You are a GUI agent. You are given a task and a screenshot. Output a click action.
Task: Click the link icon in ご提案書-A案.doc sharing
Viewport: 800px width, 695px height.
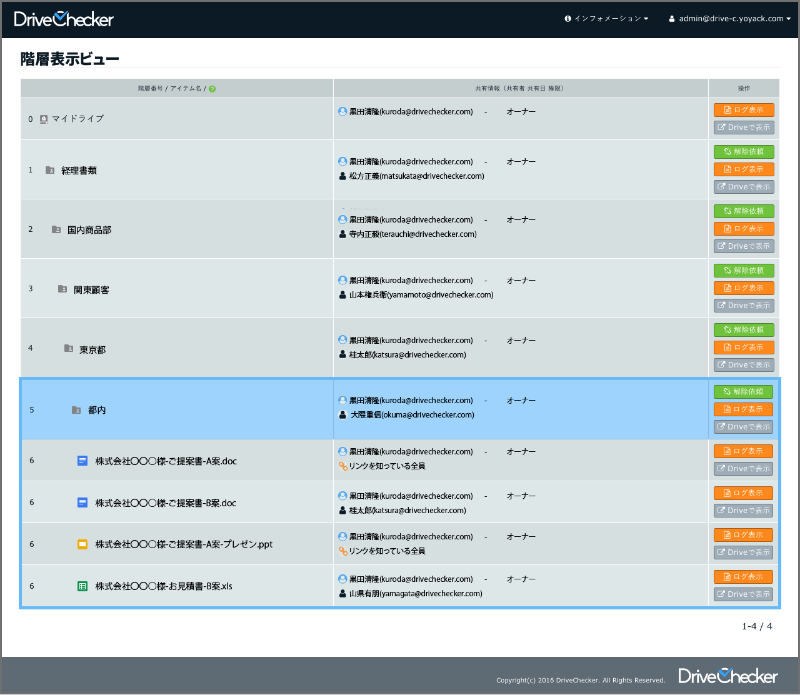click(x=343, y=466)
